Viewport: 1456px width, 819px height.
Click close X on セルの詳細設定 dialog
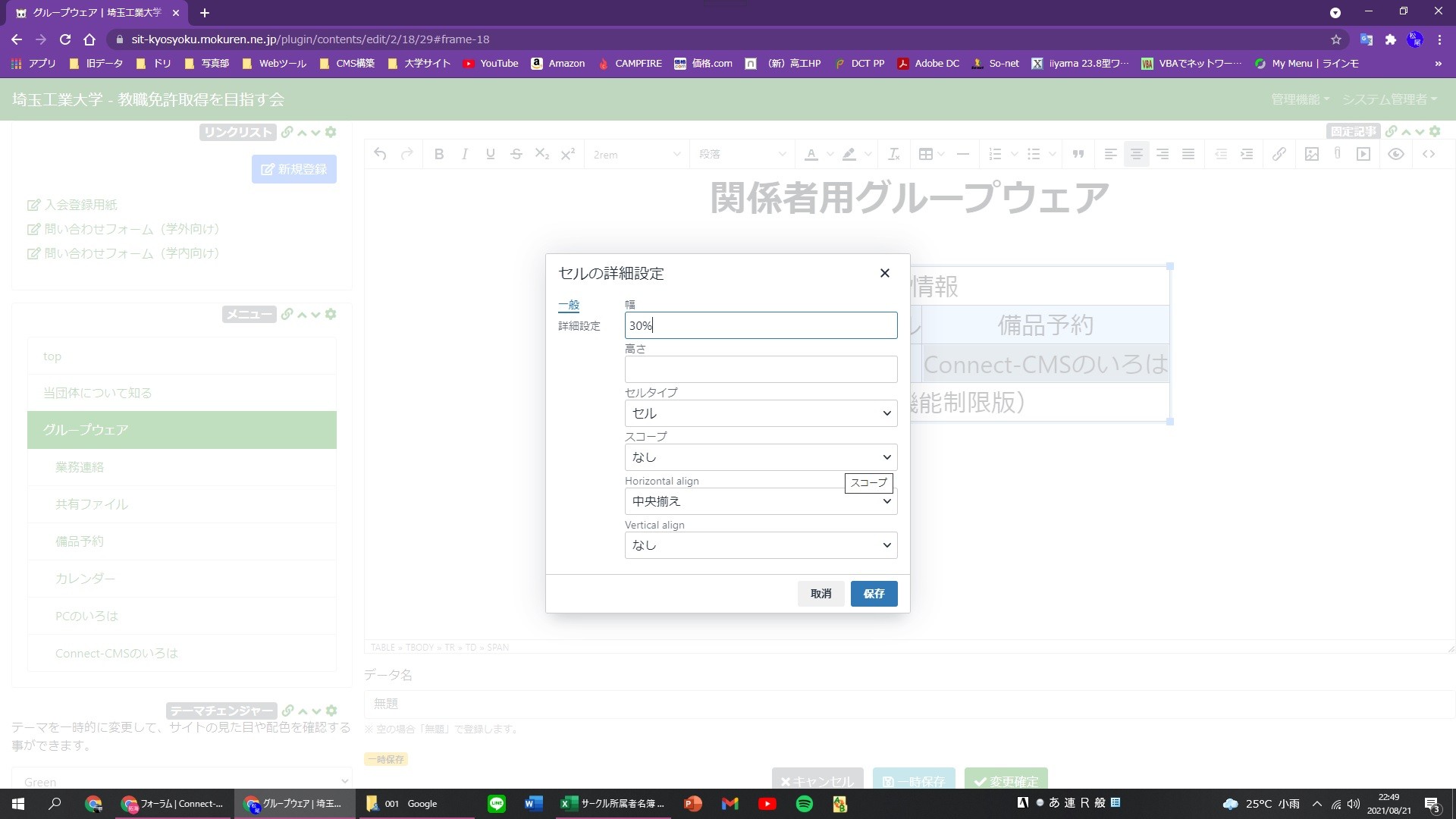coord(885,273)
